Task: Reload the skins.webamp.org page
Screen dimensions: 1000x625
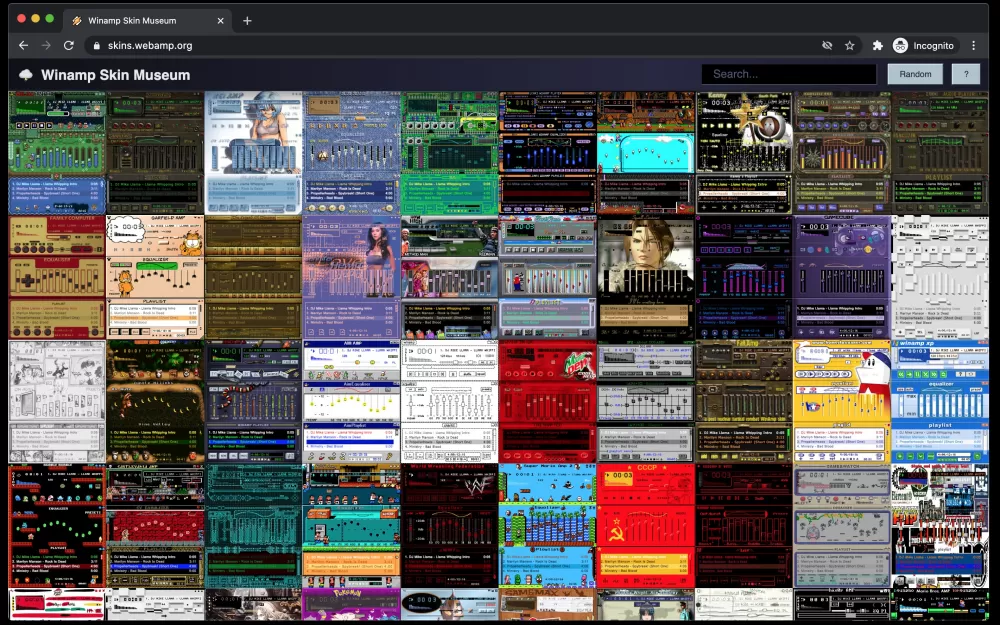Action: tap(69, 45)
